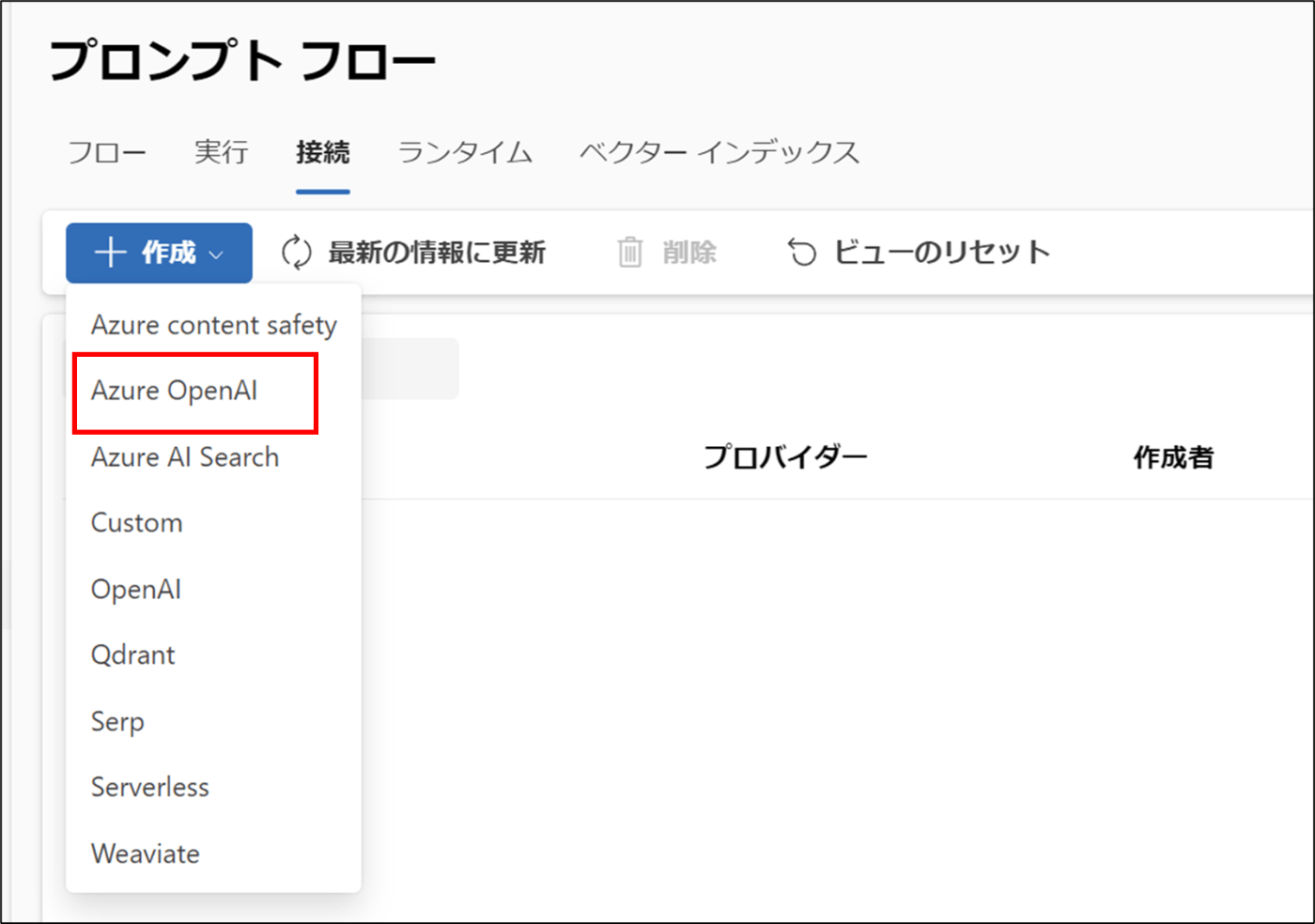Click the plus icon on 作成 button
The image size is (1315, 924).
(x=110, y=253)
